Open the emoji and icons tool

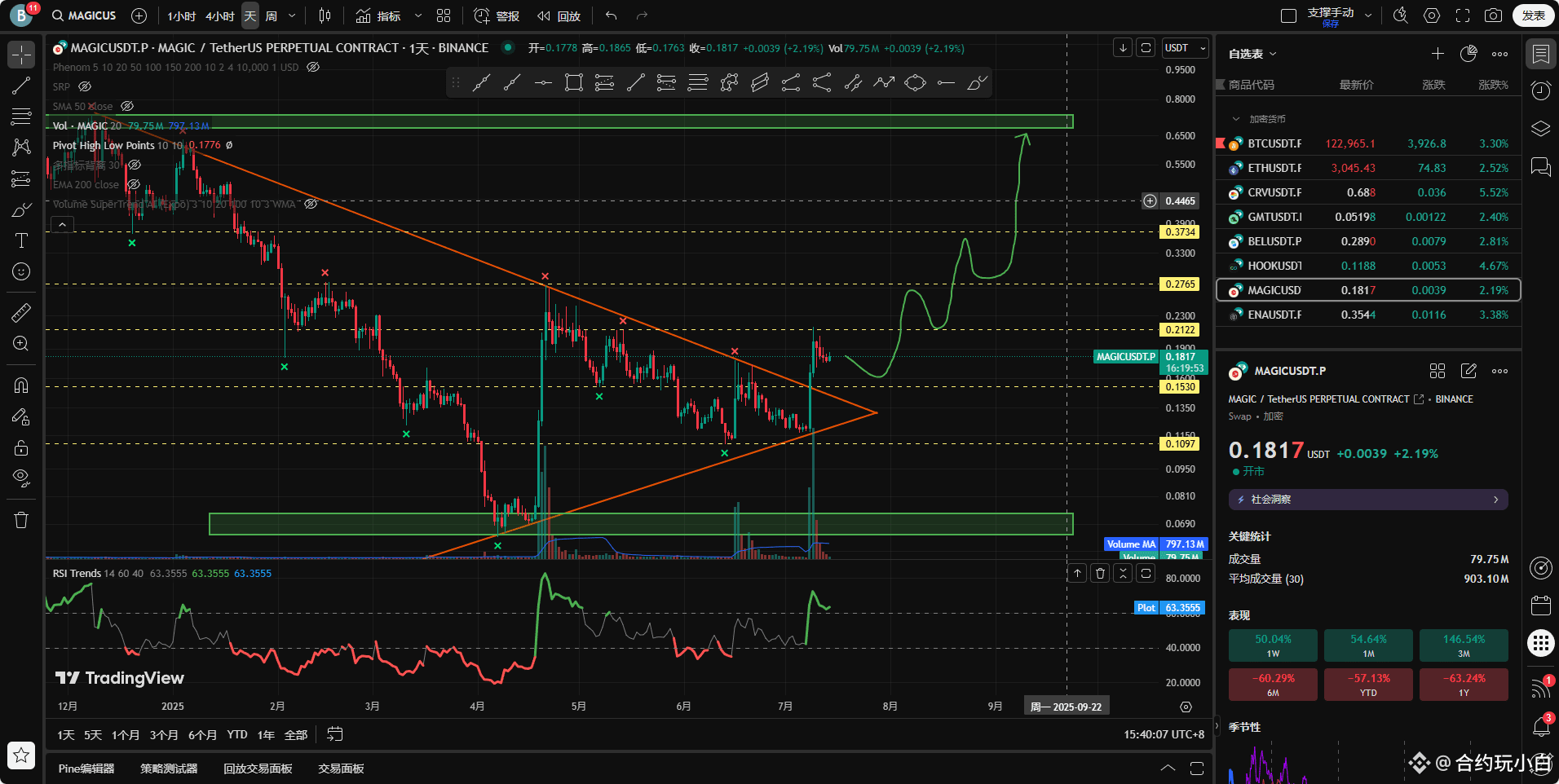[x=21, y=271]
